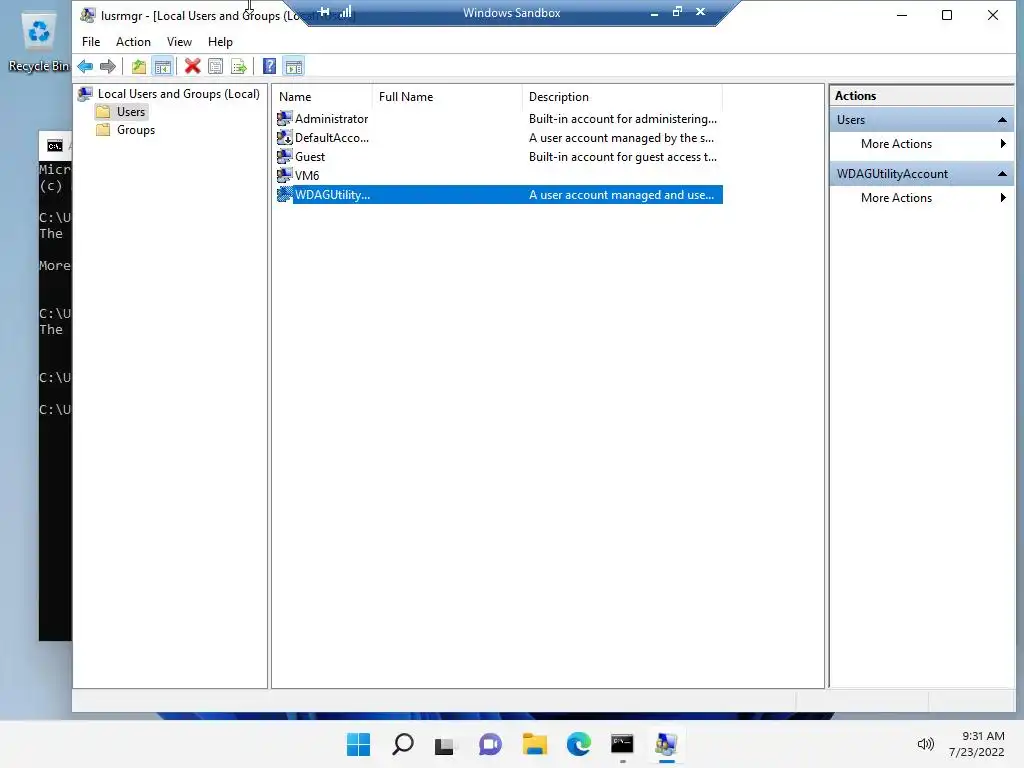The height and width of the screenshot is (768, 1024).
Task: Open Properties via toolbar icon
Action: click(216, 66)
